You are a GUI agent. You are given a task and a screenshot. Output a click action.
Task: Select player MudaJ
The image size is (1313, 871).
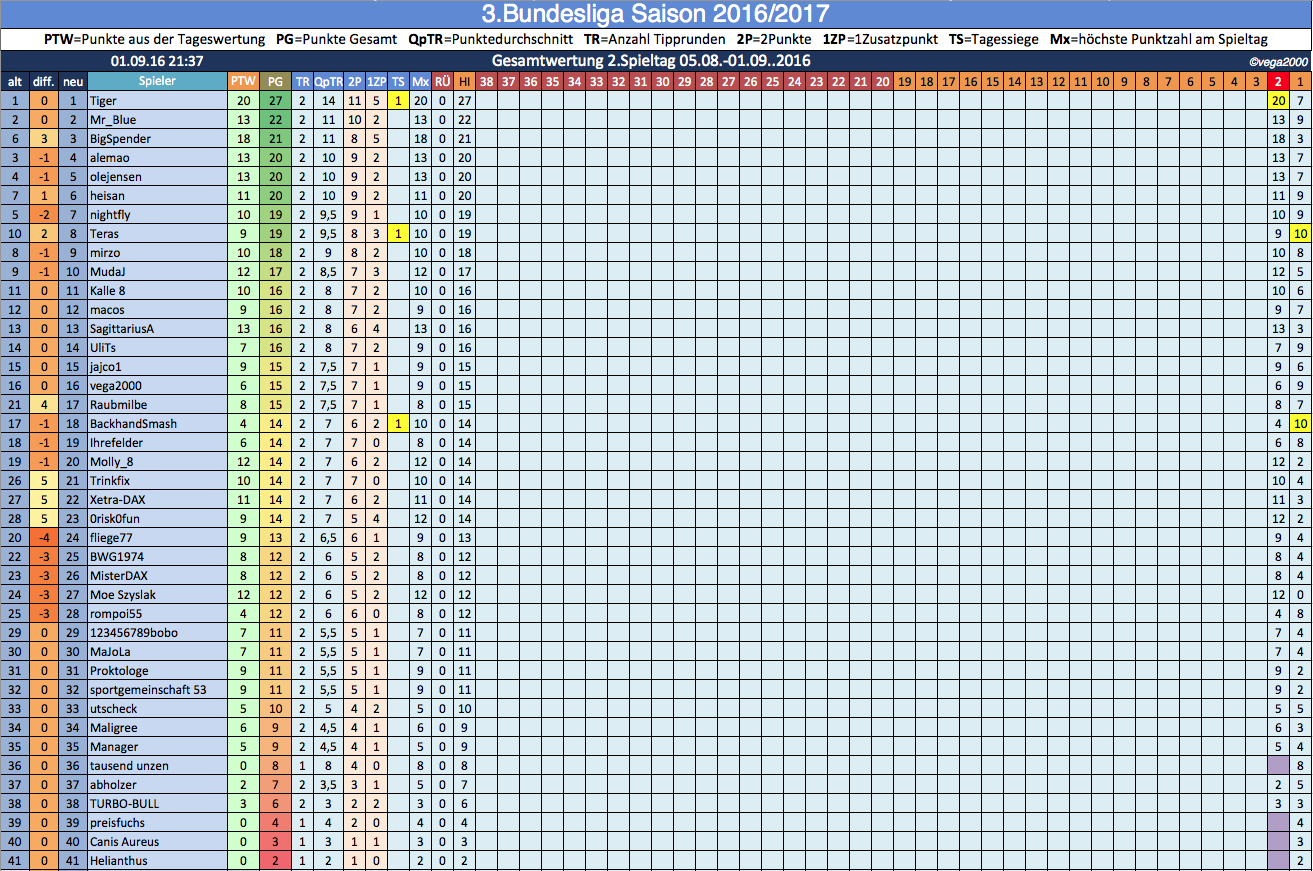pos(107,272)
